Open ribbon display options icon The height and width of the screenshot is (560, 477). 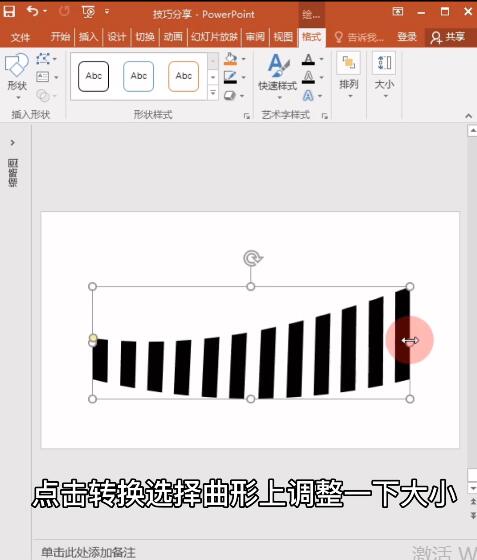pos(398,12)
